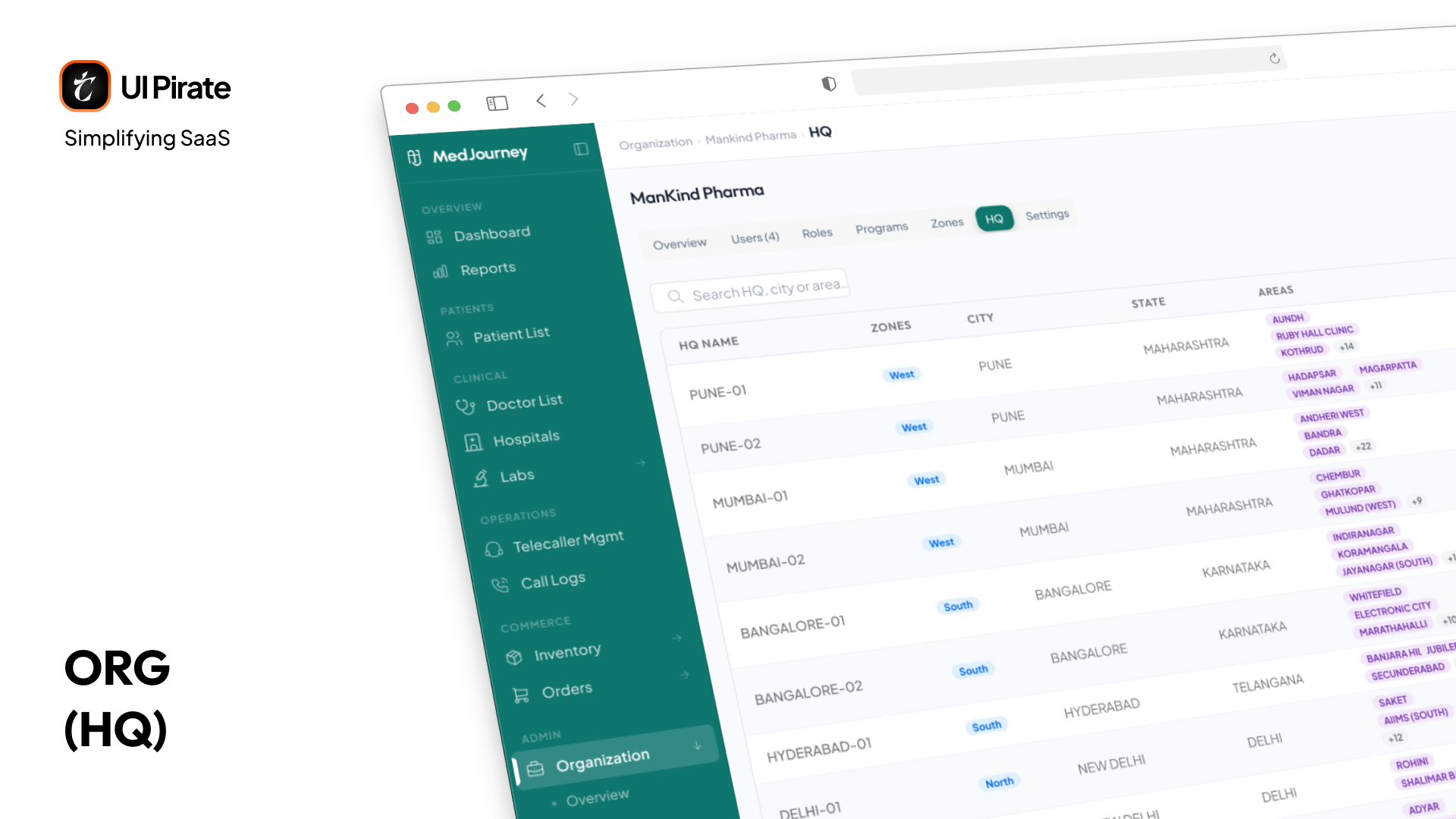Reload the page with refresh icon

pyautogui.click(x=1275, y=58)
